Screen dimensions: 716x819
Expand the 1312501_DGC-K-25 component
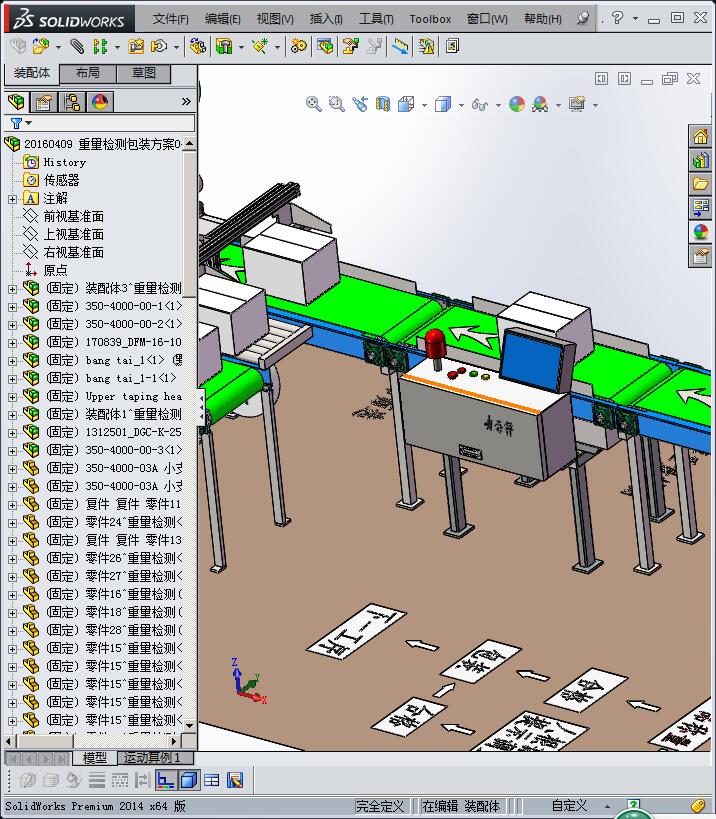point(13,433)
